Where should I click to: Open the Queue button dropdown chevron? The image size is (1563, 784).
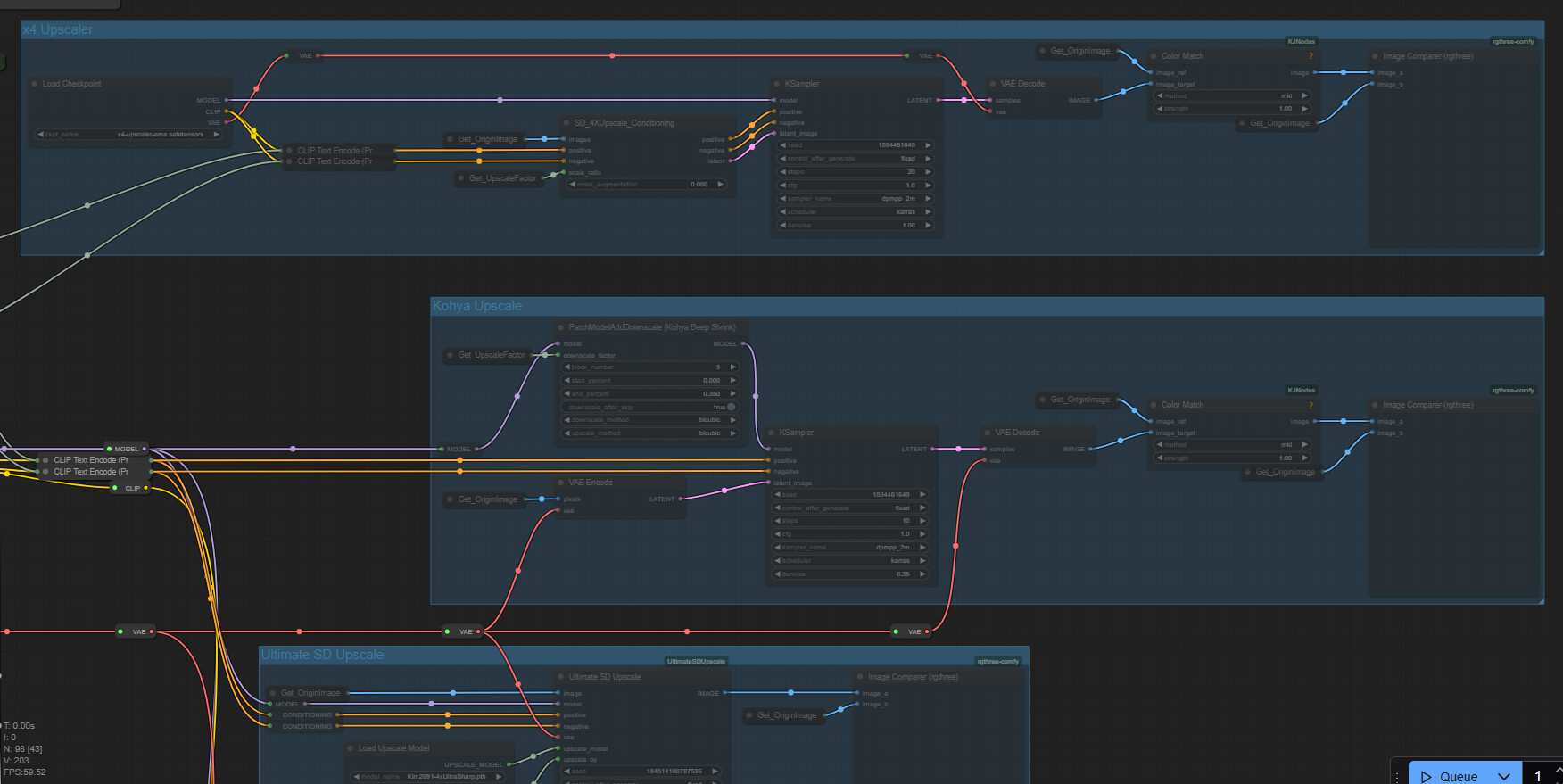[x=1504, y=776]
